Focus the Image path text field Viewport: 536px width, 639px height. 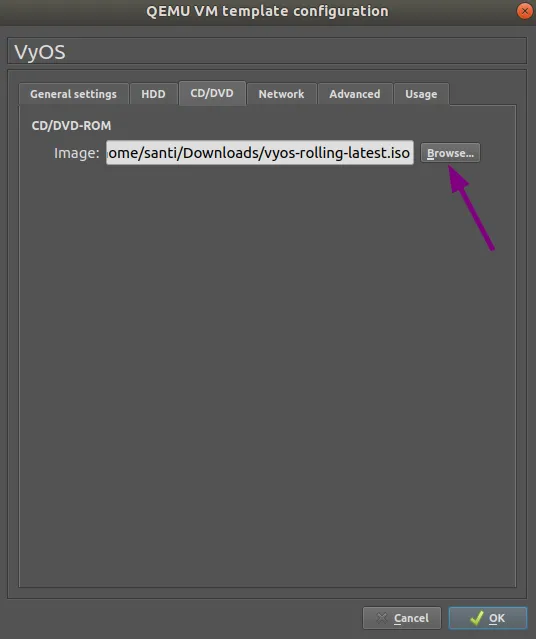click(x=260, y=152)
